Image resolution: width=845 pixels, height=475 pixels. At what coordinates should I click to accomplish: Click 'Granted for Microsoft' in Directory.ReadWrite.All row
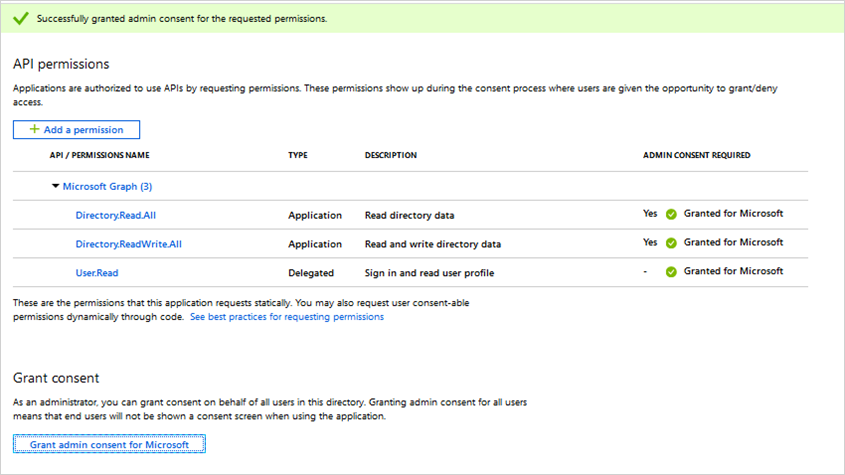pos(733,242)
